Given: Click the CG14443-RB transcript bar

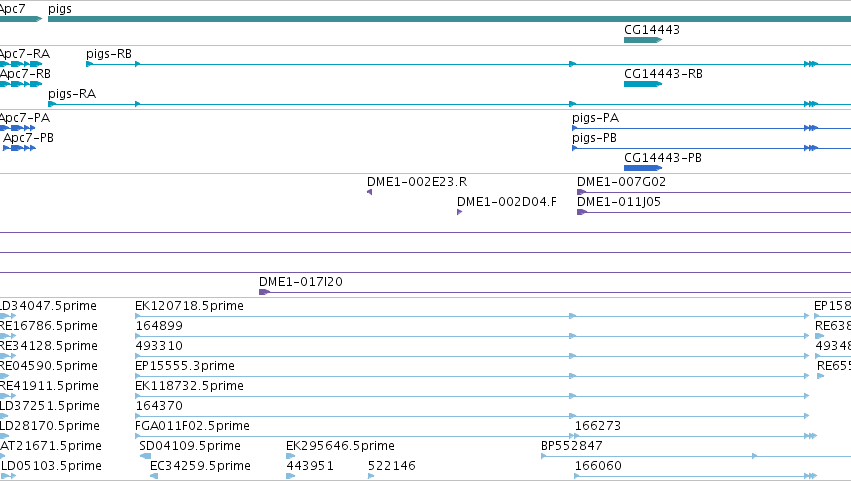Looking at the screenshot, I should [x=643, y=84].
